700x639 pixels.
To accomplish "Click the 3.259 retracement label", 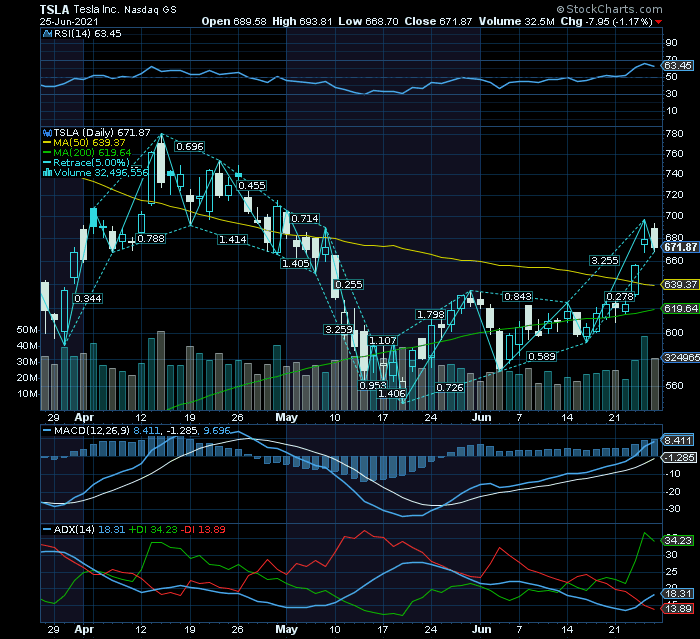I will pos(339,330).
